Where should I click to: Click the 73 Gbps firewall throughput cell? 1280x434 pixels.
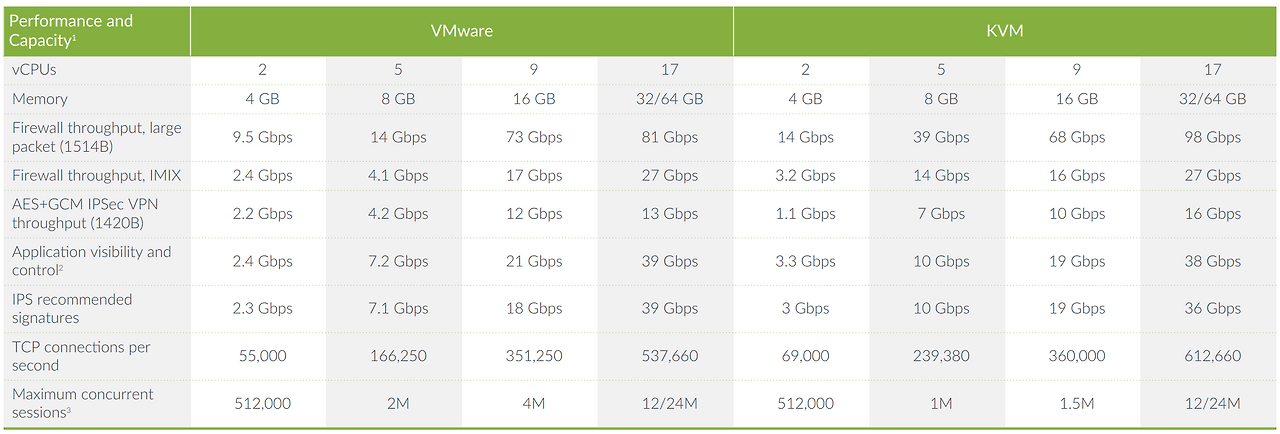point(534,137)
